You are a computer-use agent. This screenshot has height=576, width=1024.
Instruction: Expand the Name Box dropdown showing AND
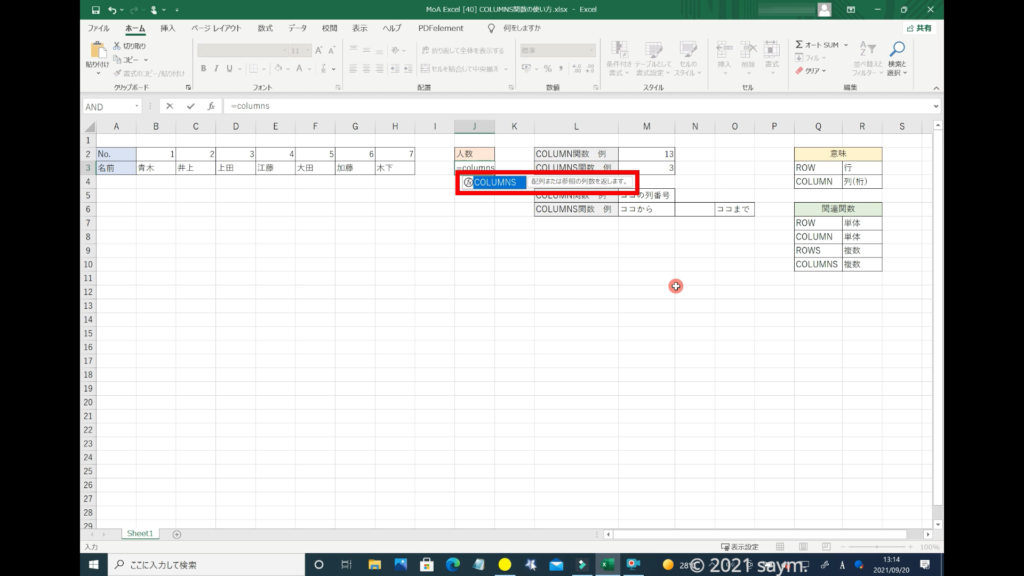click(x=136, y=106)
